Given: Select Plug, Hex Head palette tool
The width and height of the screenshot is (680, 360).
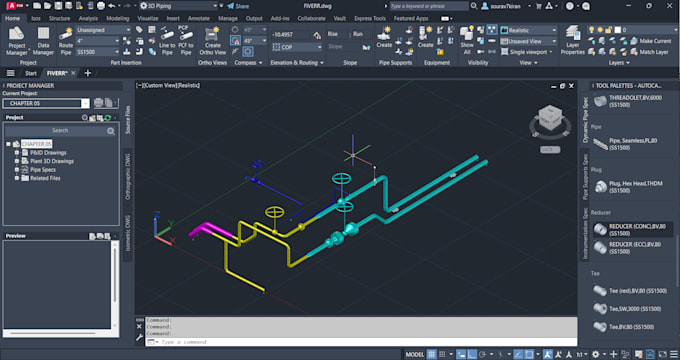Looking at the screenshot, I should click(x=629, y=187).
